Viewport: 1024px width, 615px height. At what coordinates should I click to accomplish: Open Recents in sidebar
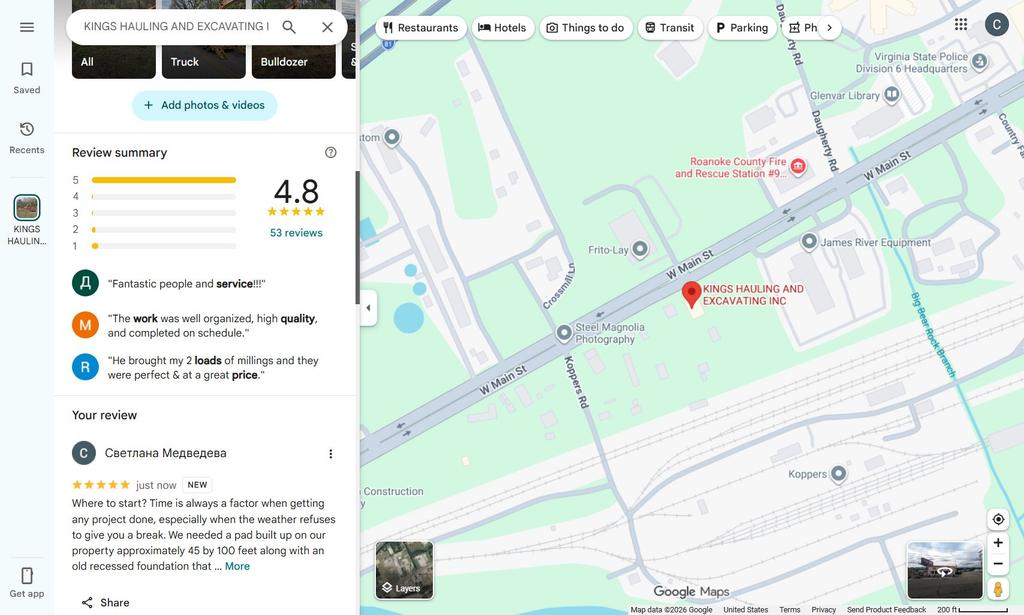27,138
